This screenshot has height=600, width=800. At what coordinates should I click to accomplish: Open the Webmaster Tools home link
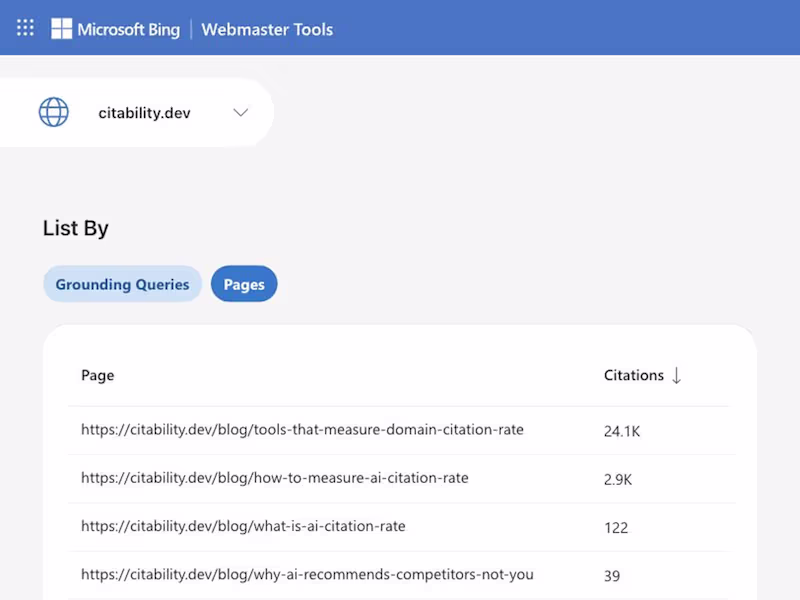point(267,30)
